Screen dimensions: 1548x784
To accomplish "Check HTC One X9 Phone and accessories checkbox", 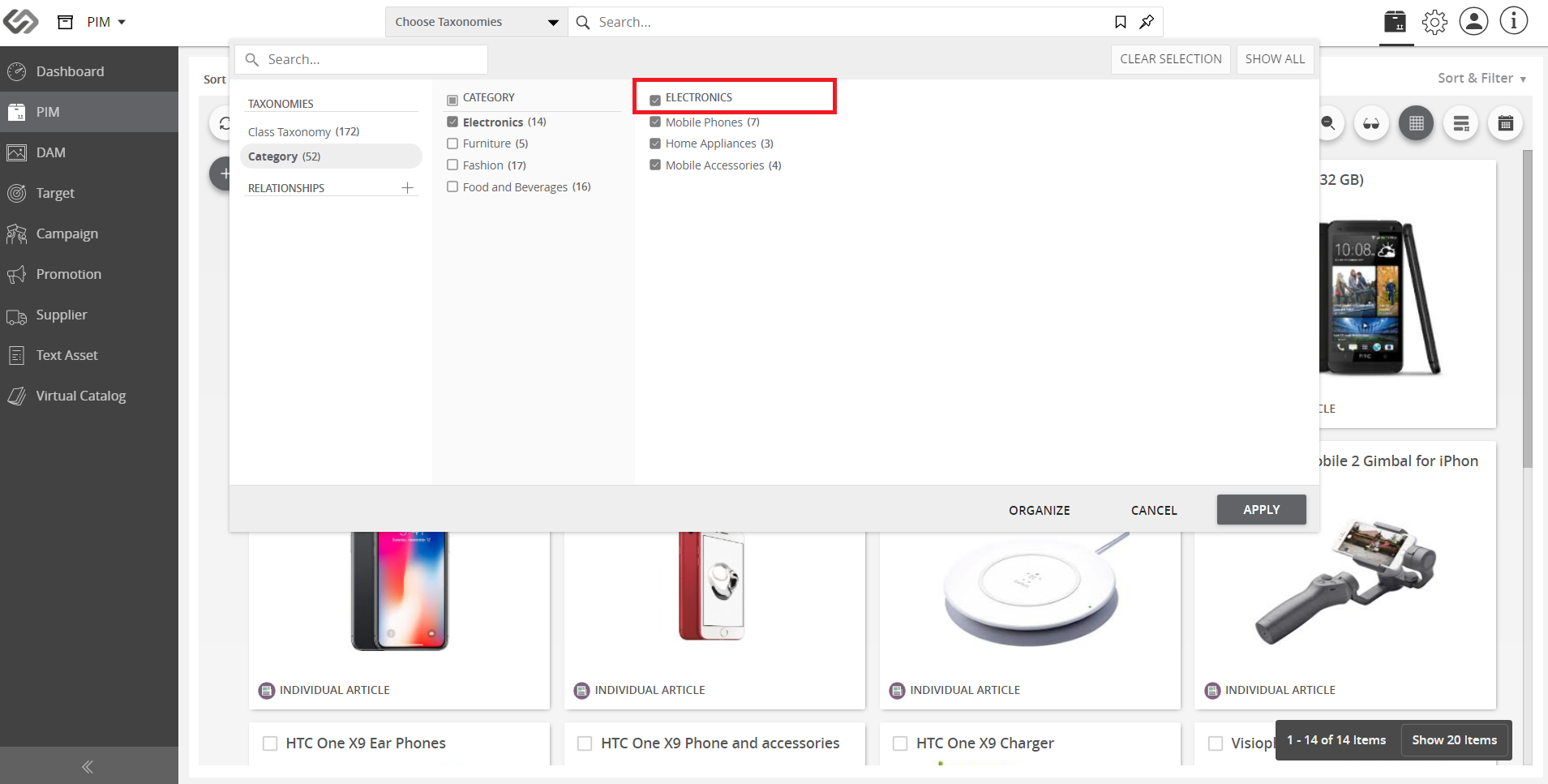I will tap(585, 743).
